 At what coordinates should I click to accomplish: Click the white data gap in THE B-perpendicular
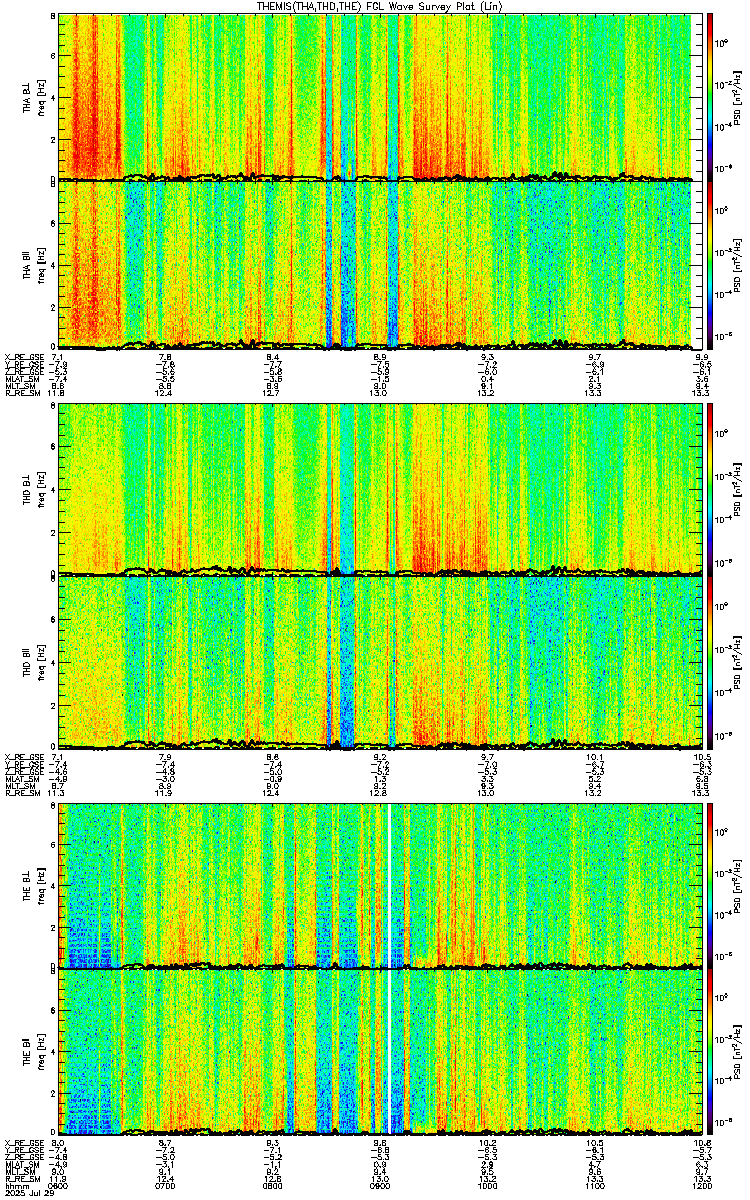click(388, 884)
